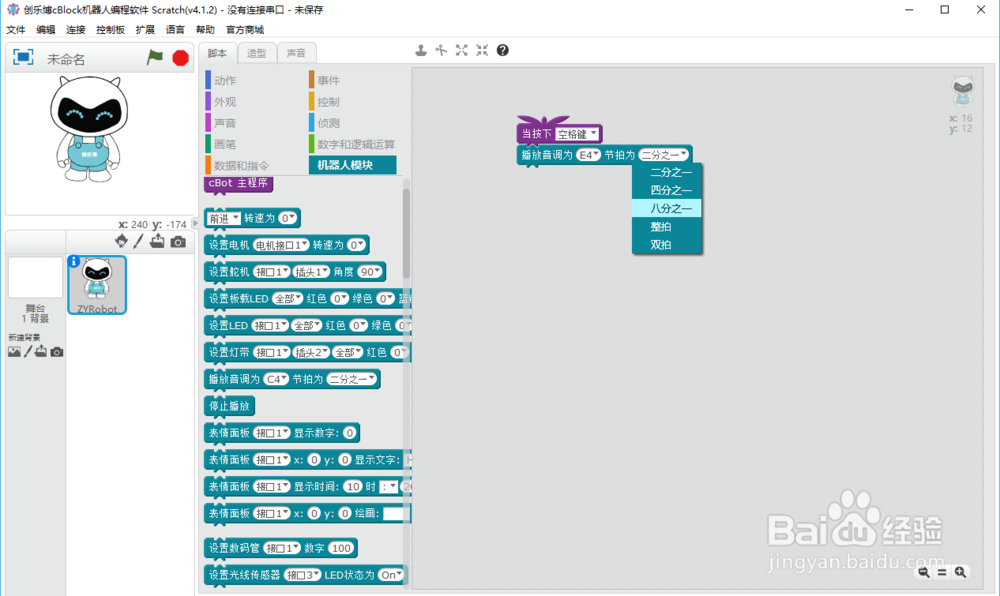1000x596 pixels.
Task: Select the grow sprite tool
Action: (462, 49)
